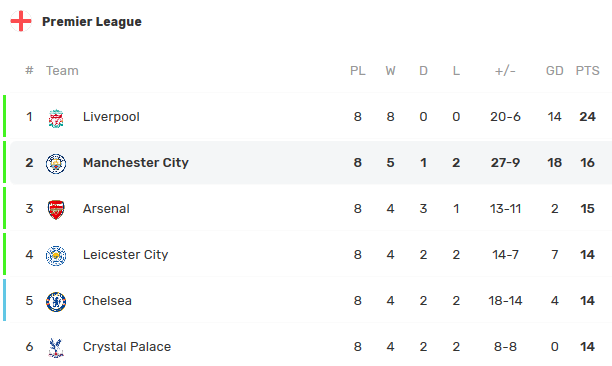Click the Liverpool club crest
The width and height of the screenshot is (612, 366).
[56, 119]
